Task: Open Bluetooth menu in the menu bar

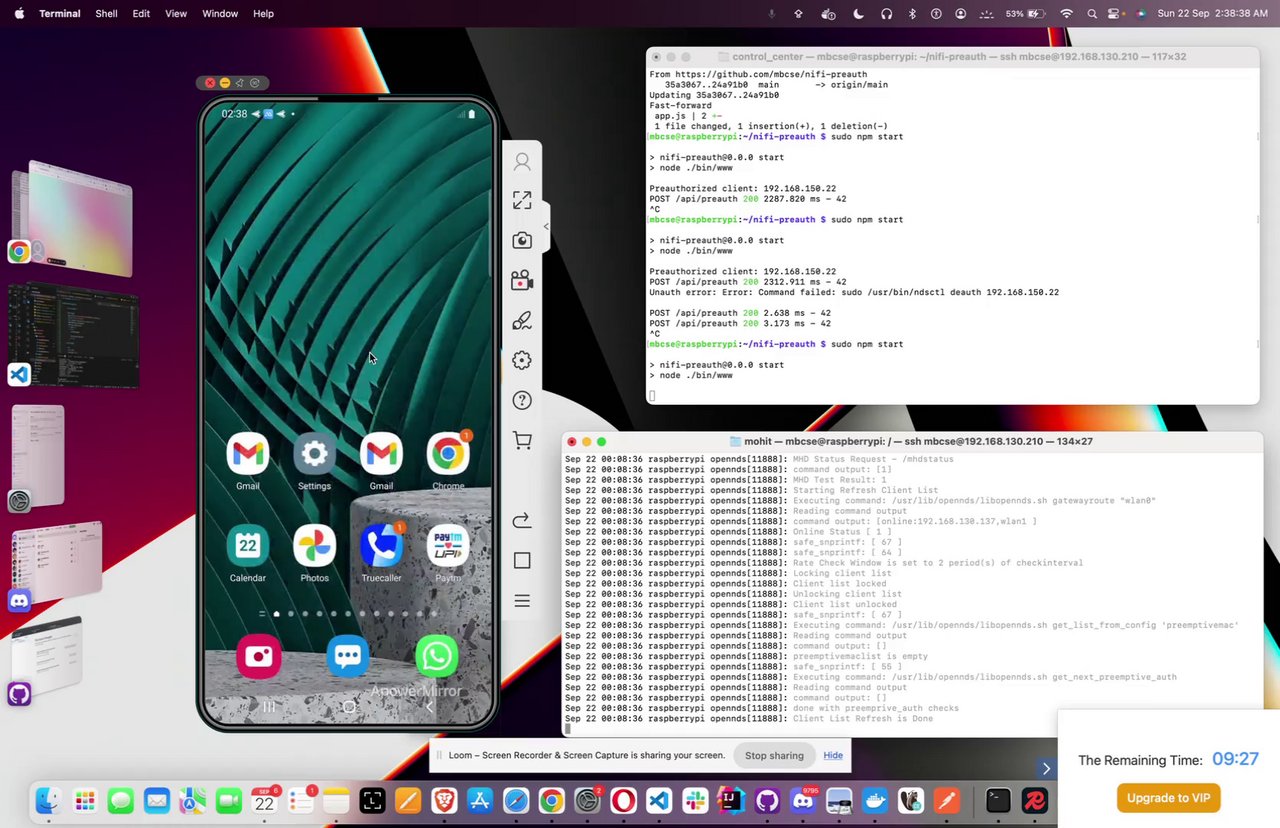Action: (912, 14)
